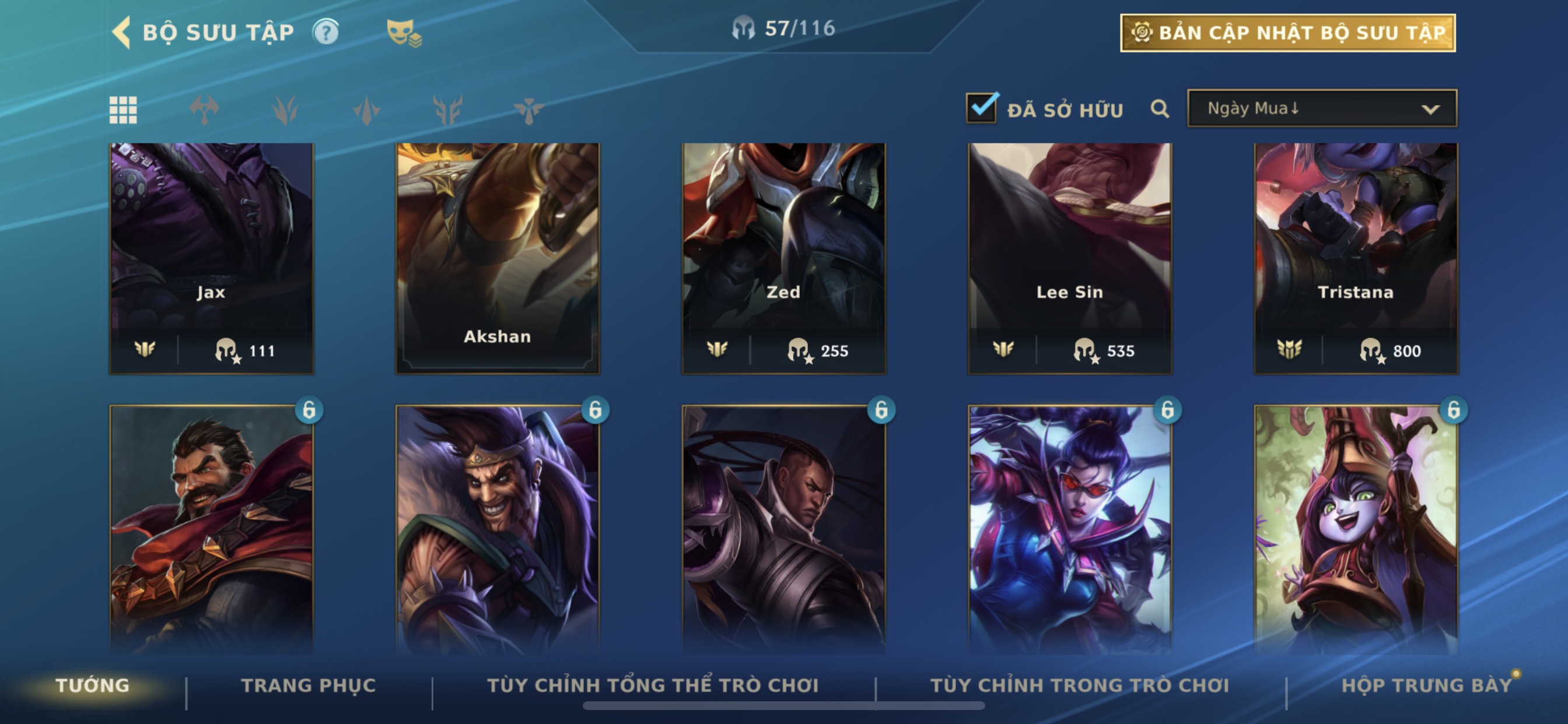The height and width of the screenshot is (724, 1568).
Task: Select the Tristana champion card
Action: click(1356, 258)
